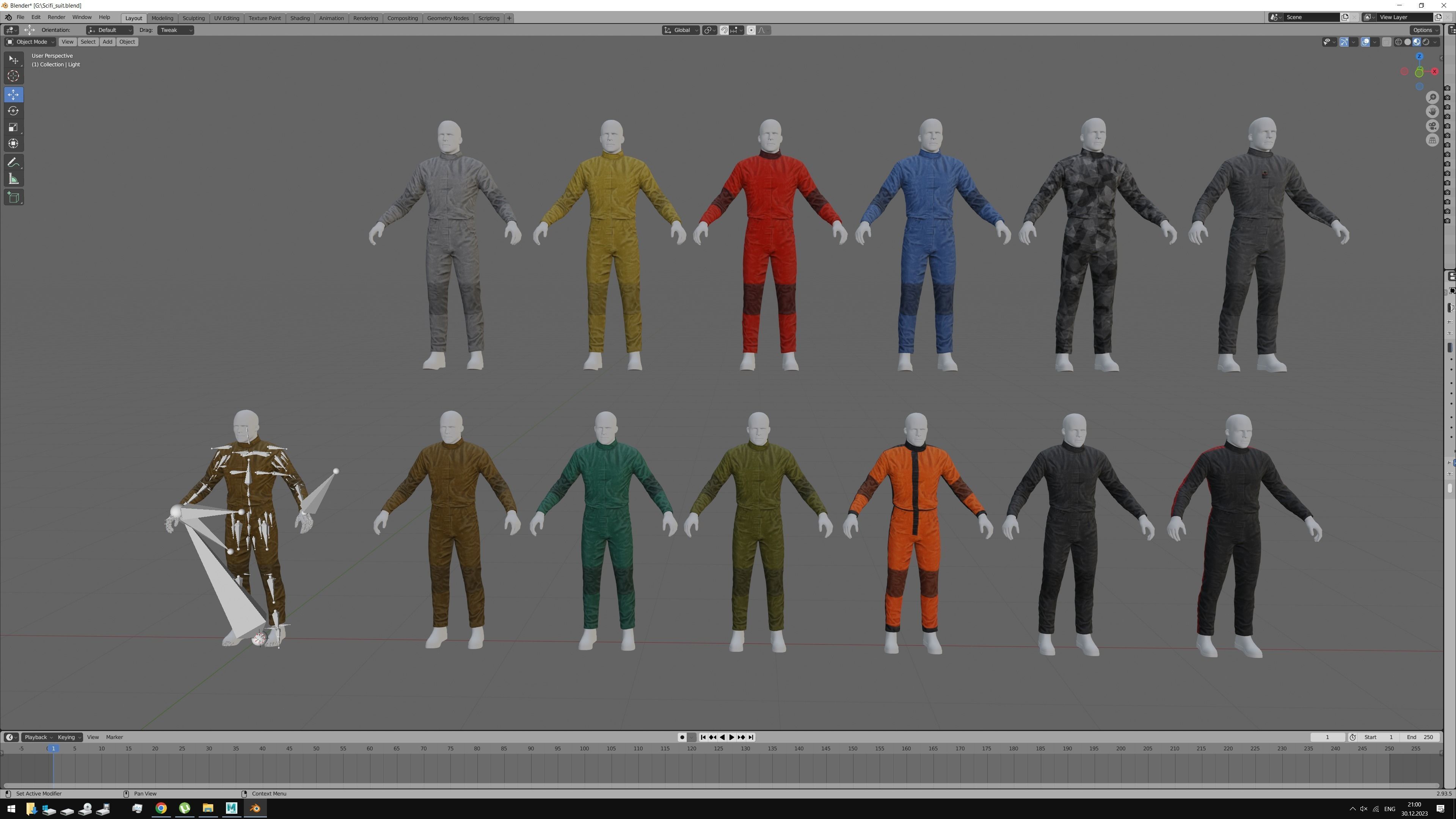This screenshot has height=819, width=1456.
Task: Open the Render menu
Action: coord(56,17)
